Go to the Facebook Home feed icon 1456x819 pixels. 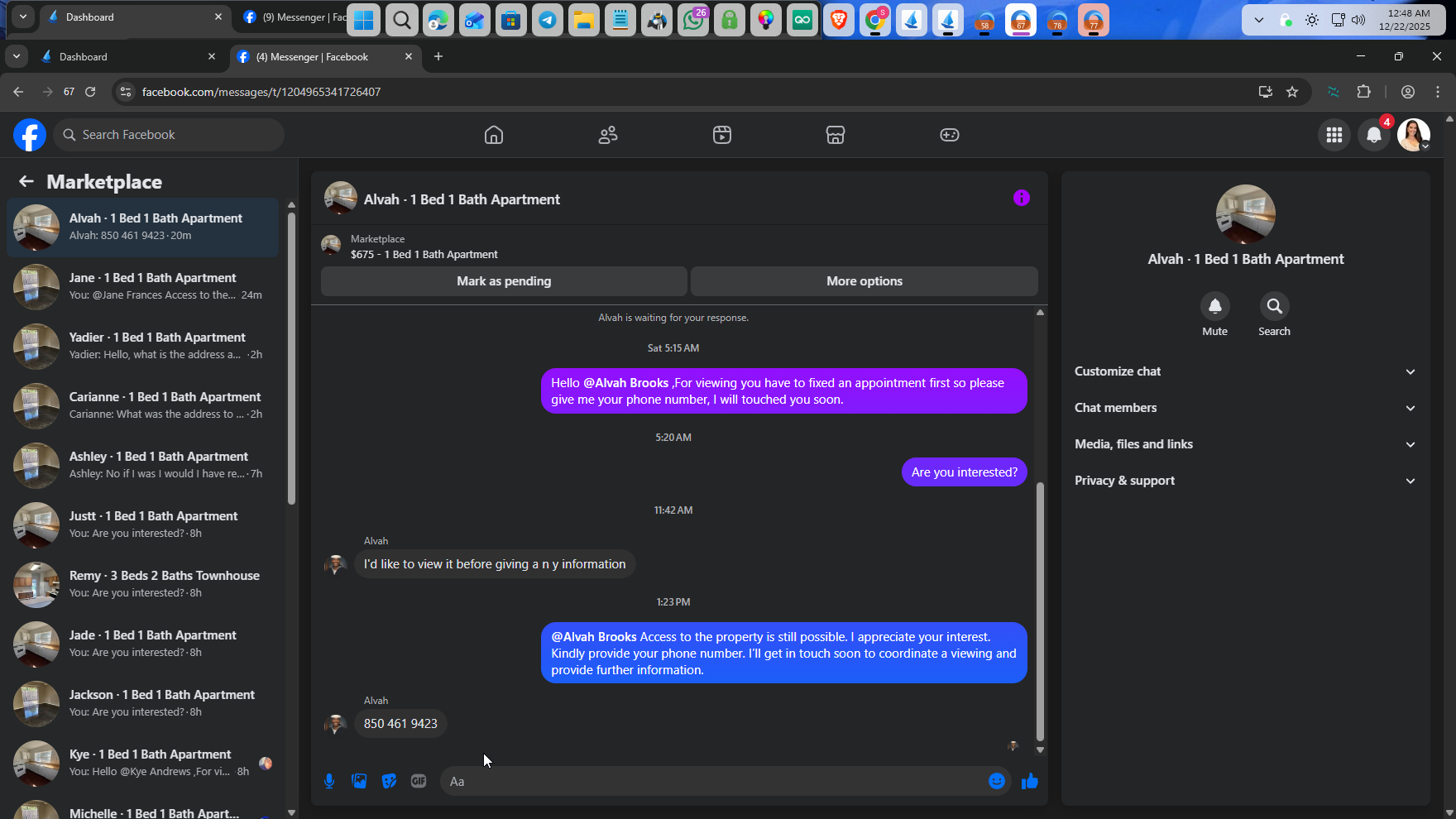tap(494, 135)
